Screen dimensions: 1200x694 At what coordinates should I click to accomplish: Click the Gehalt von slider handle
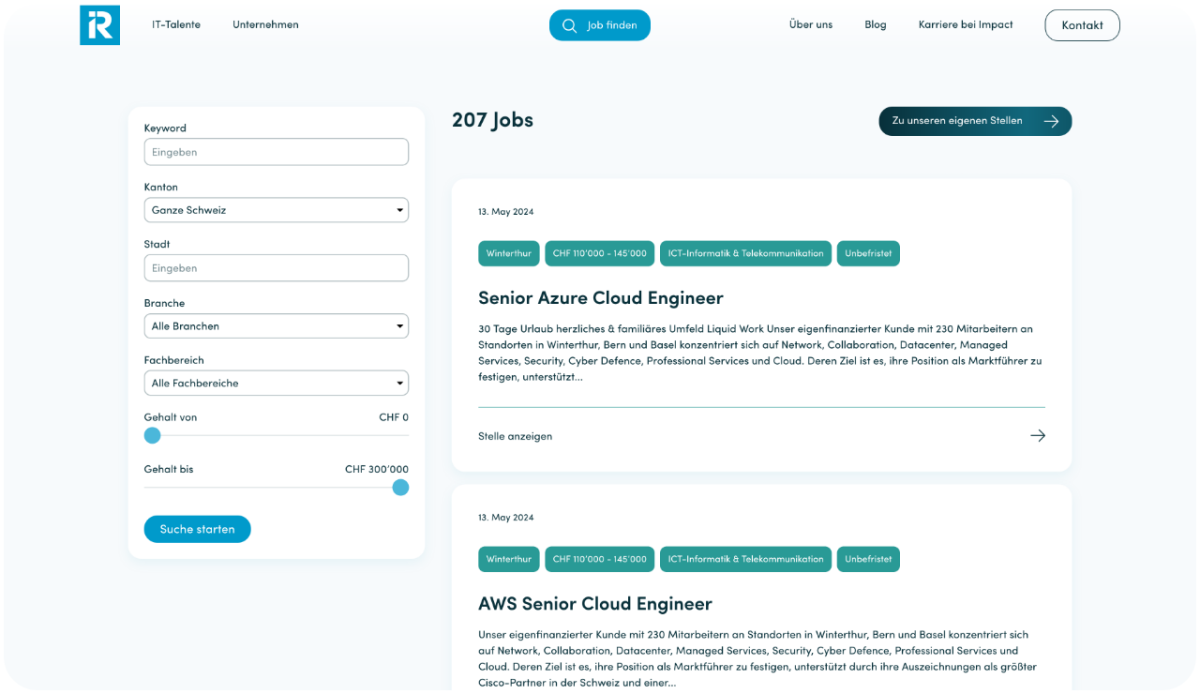[x=152, y=435]
